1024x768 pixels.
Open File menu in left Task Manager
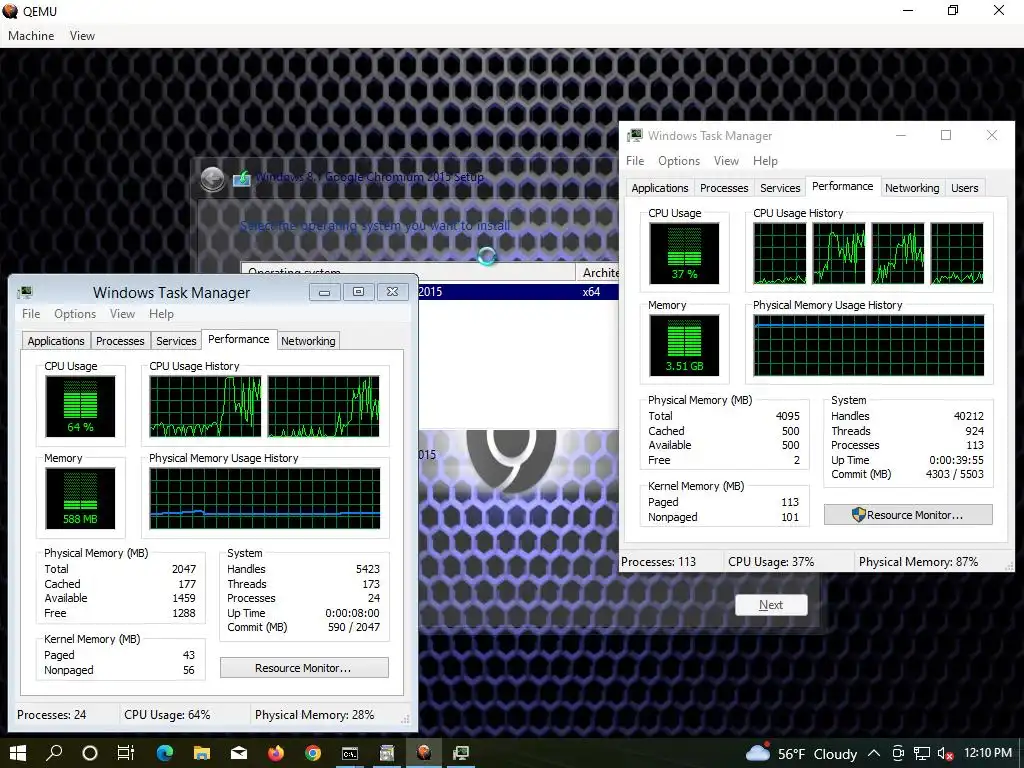pos(31,313)
